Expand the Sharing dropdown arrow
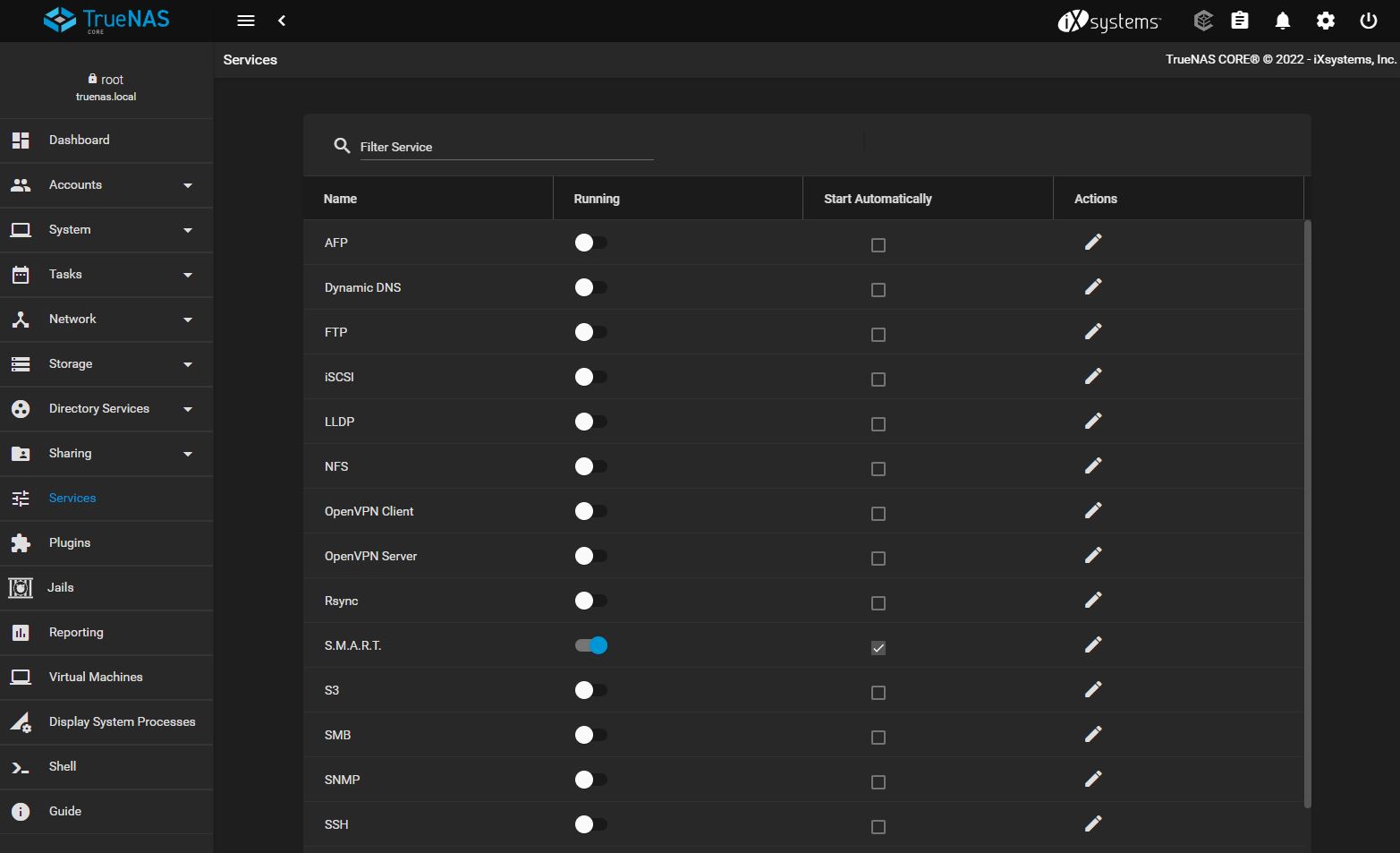Viewport: 1400px width, 853px height. coord(188,454)
